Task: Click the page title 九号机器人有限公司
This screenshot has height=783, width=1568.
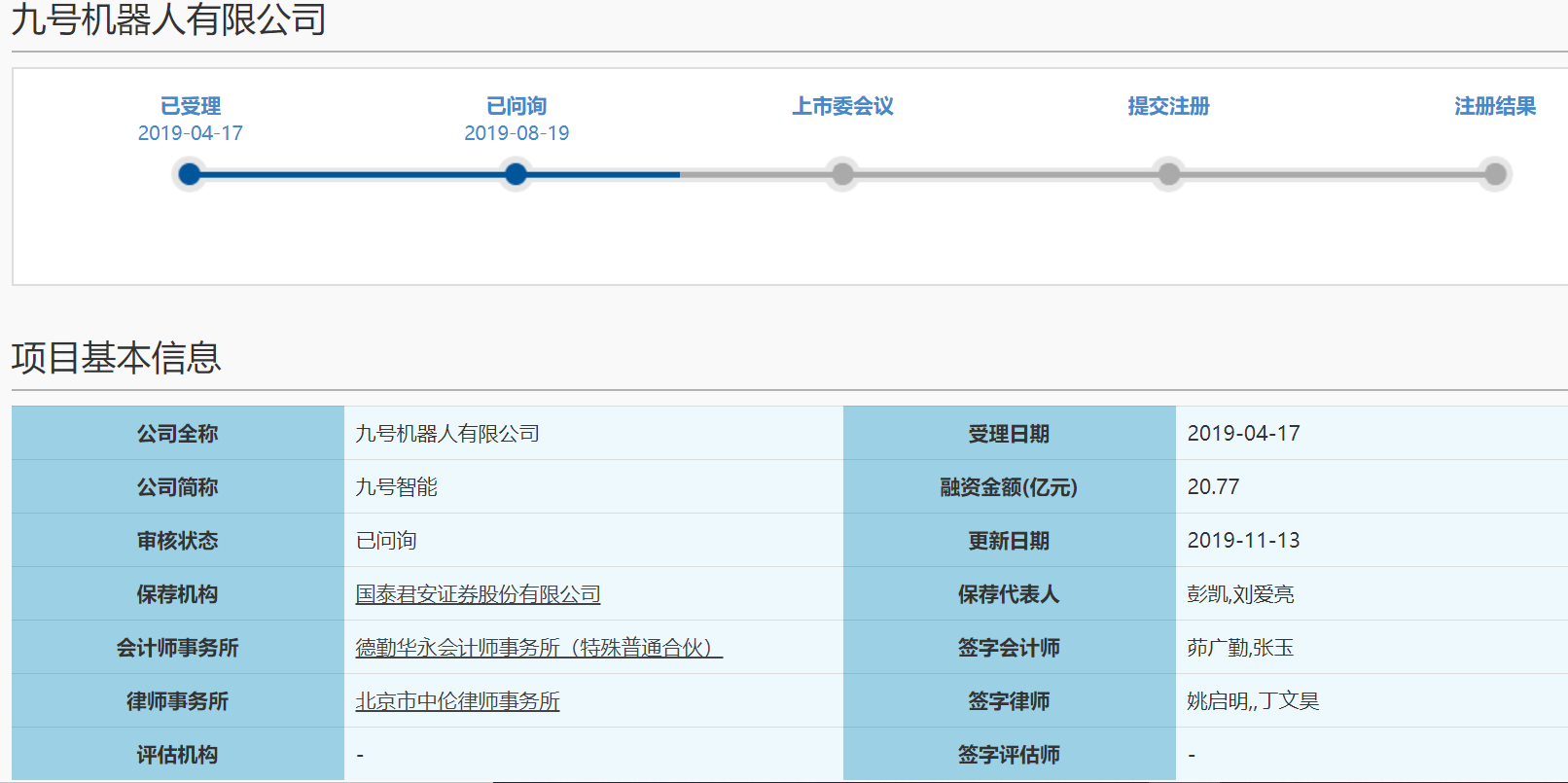Action: tap(168, 19)
